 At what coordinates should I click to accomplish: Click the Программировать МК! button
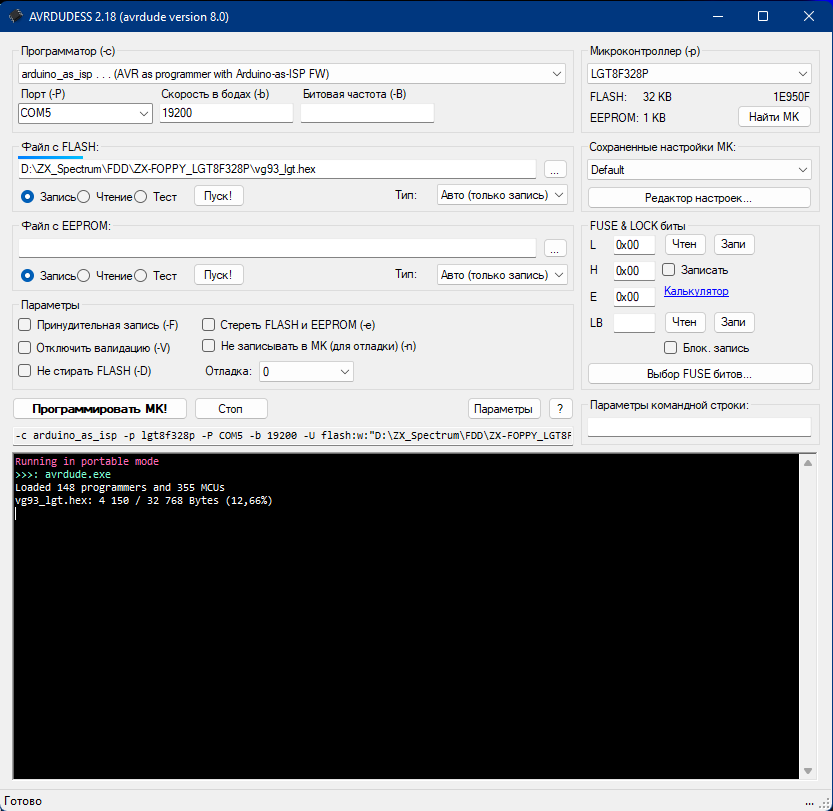(100, 409)
